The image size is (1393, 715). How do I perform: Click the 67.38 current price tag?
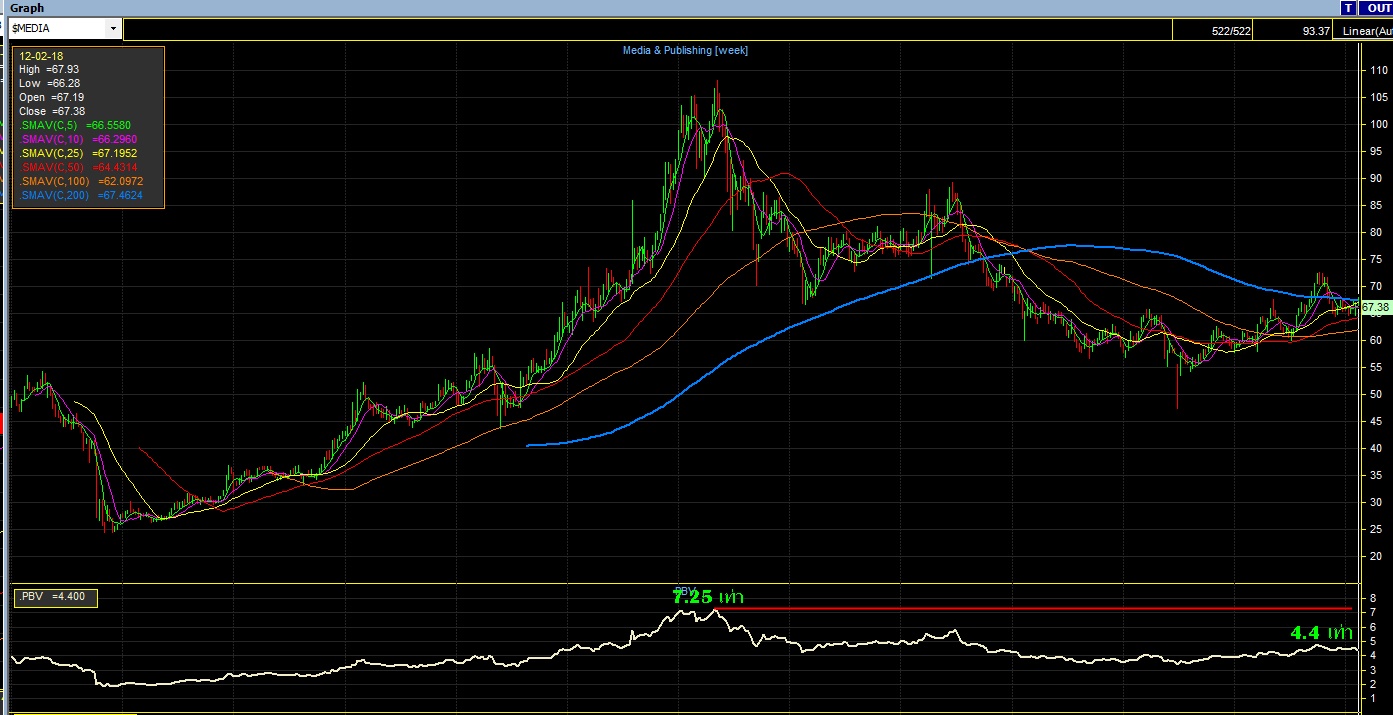coord(1375,307)
